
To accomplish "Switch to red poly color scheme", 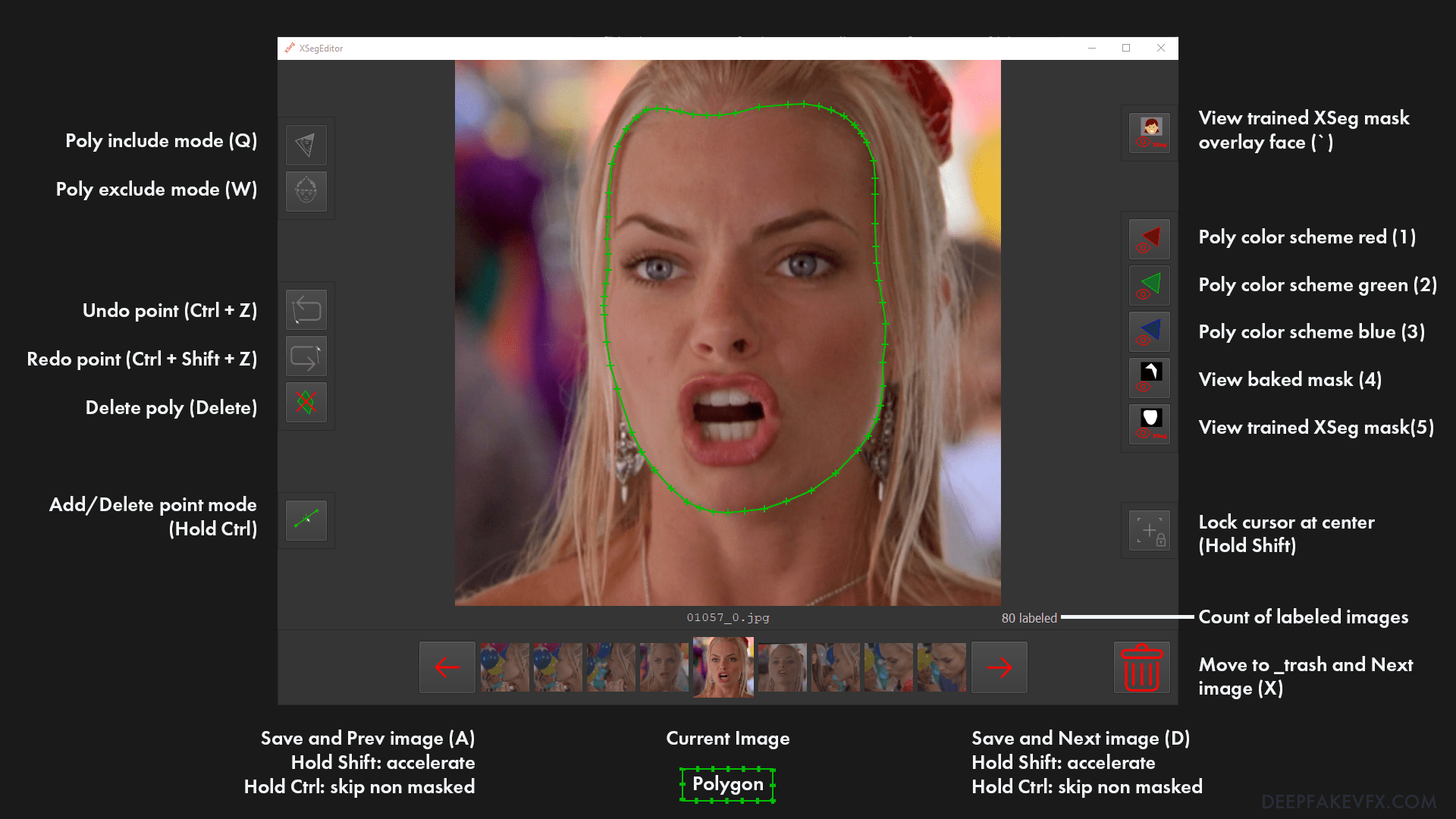I will click(x=1150, y=239).
